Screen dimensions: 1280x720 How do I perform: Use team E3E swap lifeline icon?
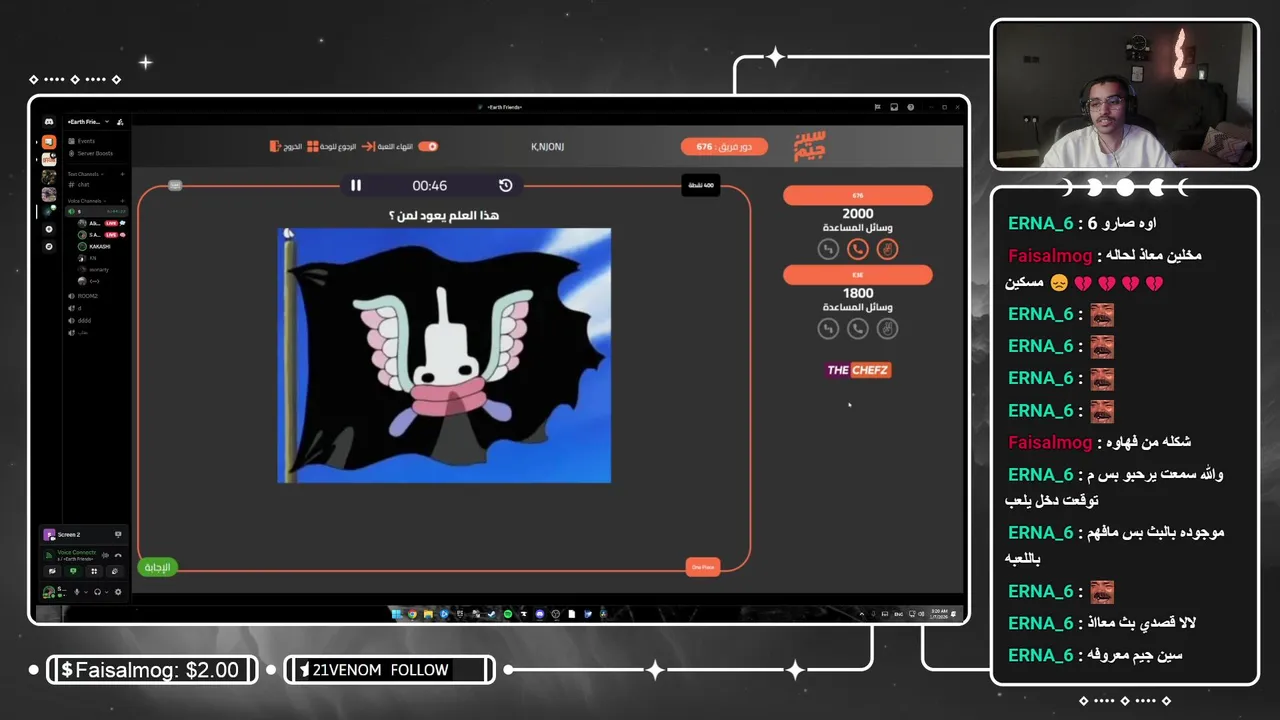pos(828,328)
